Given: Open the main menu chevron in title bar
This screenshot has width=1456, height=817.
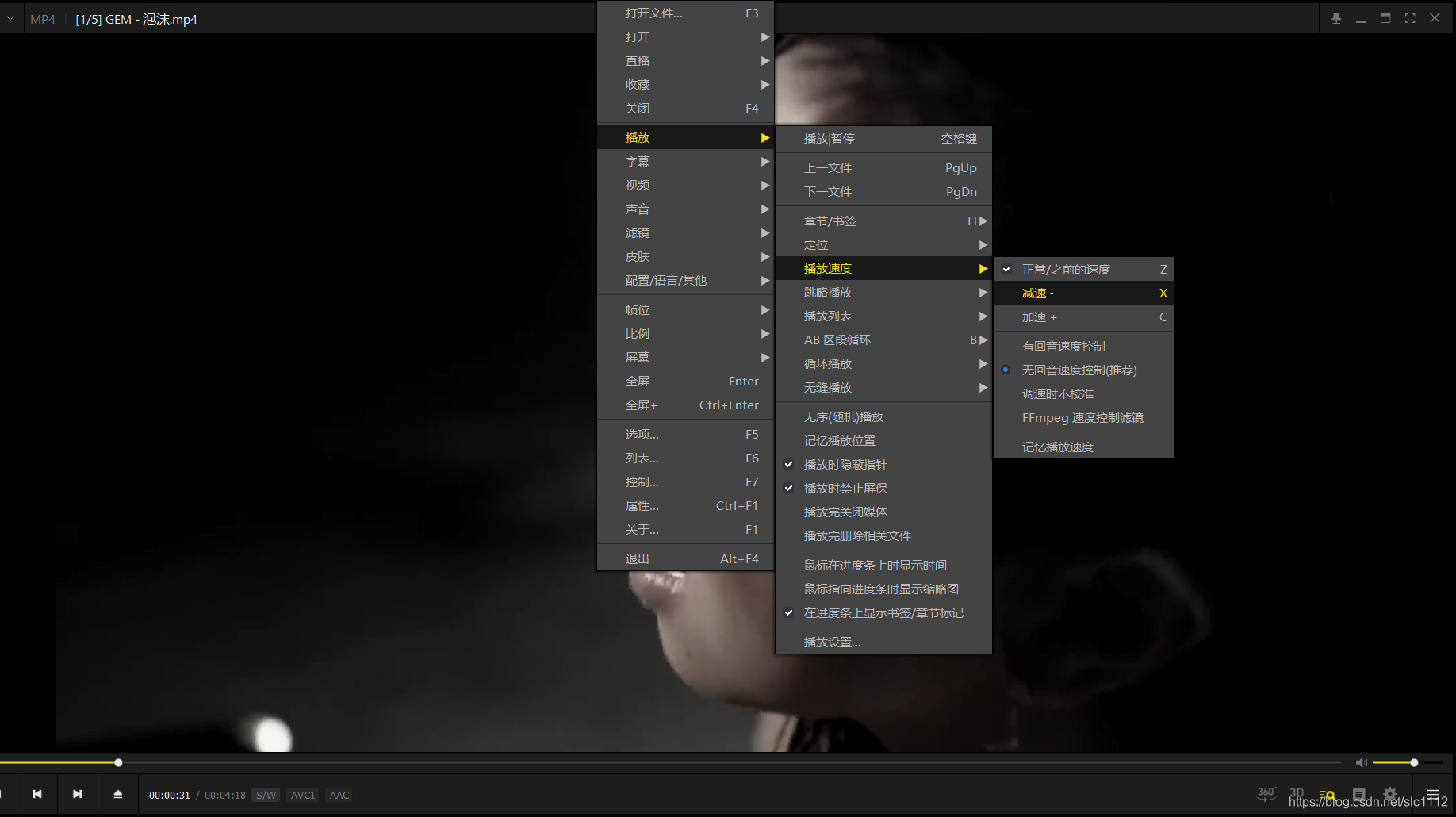Looking at the screenshot, I should 10,18.
